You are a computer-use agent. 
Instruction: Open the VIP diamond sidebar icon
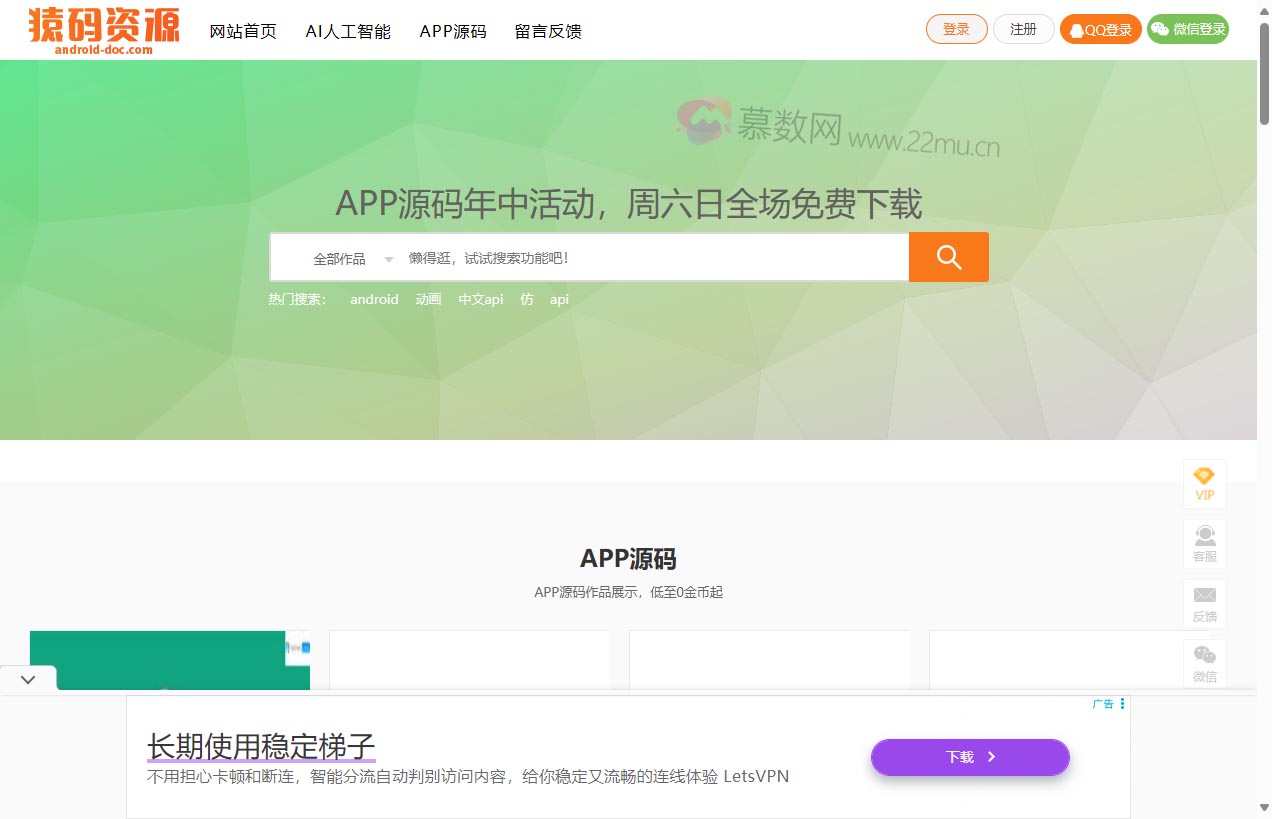[x=1204, y=484]
